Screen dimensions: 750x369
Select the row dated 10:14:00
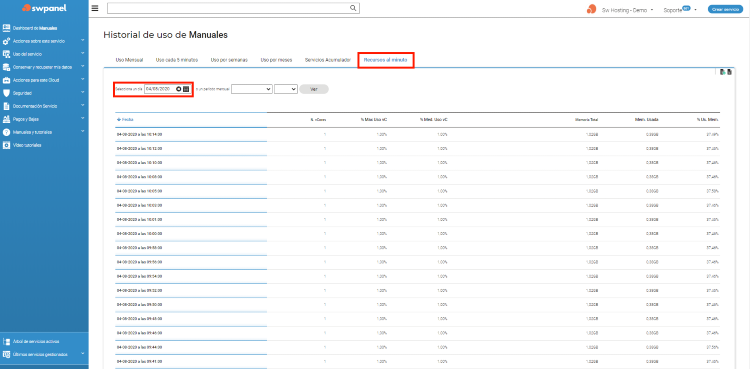[x=417, y=134]
